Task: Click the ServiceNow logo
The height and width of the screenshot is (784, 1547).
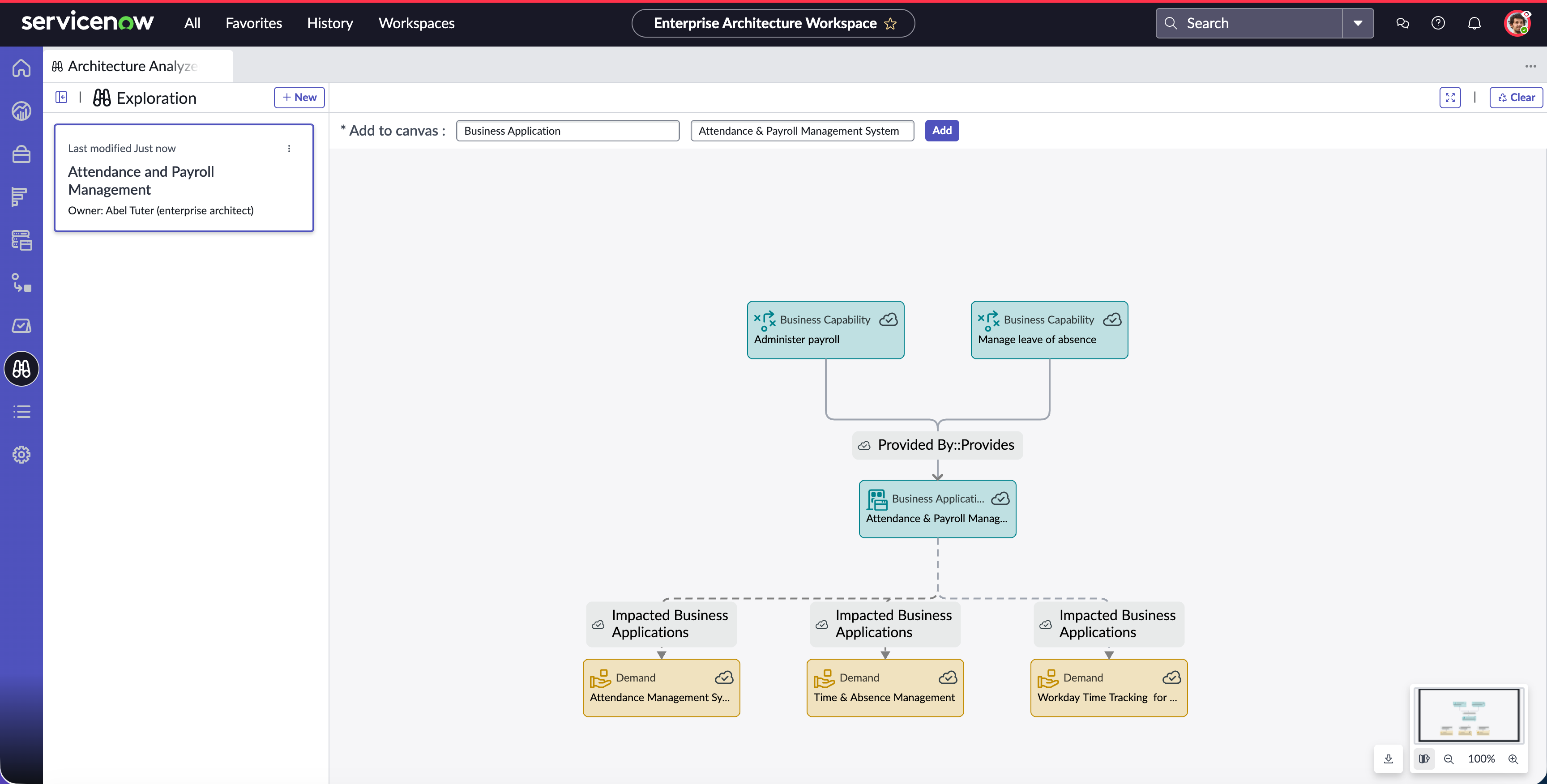Action: pos(88,21)
